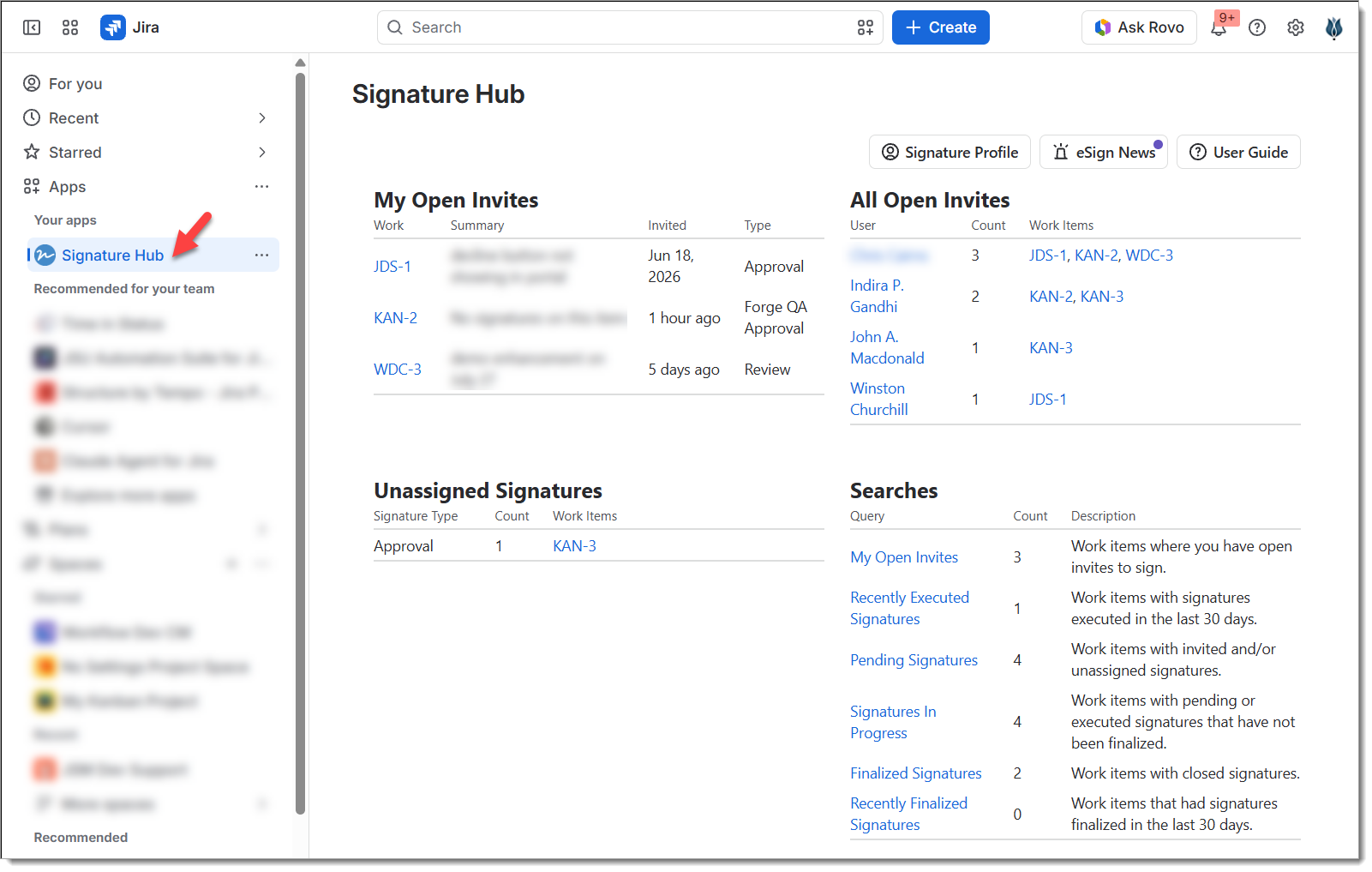Open eSign News
Screen dimensions: 1372x872
click(1104, 152)
